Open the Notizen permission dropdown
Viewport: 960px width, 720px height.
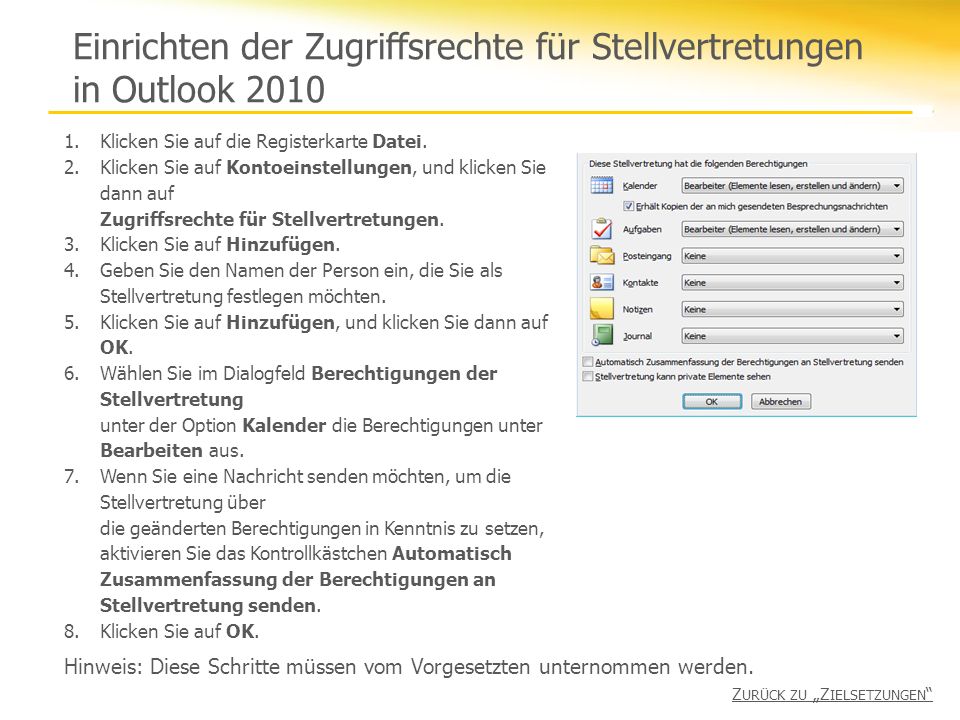click(792, 309)
